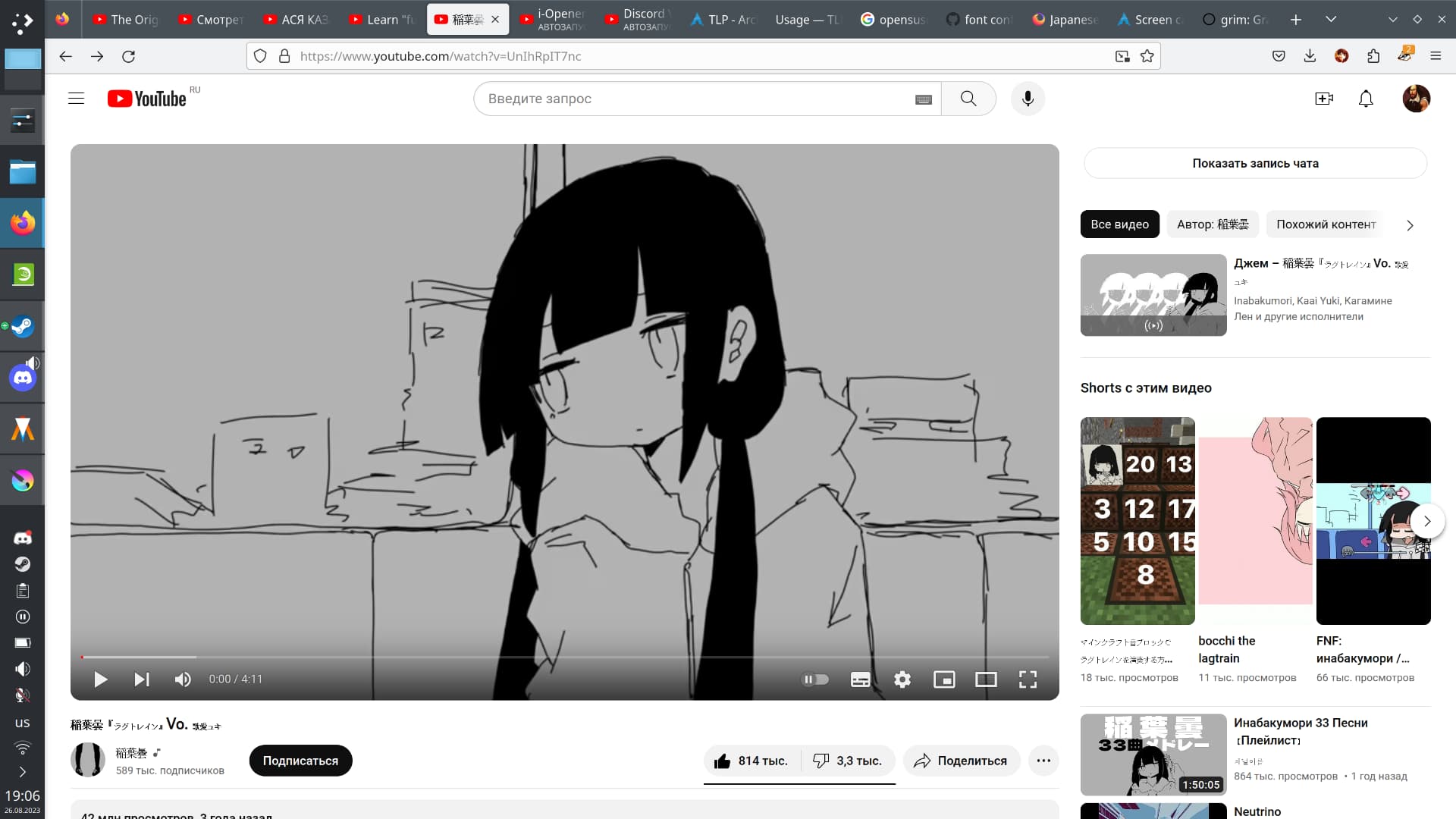The width and height of the screenshot is (1456, 819).
Task: Click the video Play button
Action: click(101, 679)
